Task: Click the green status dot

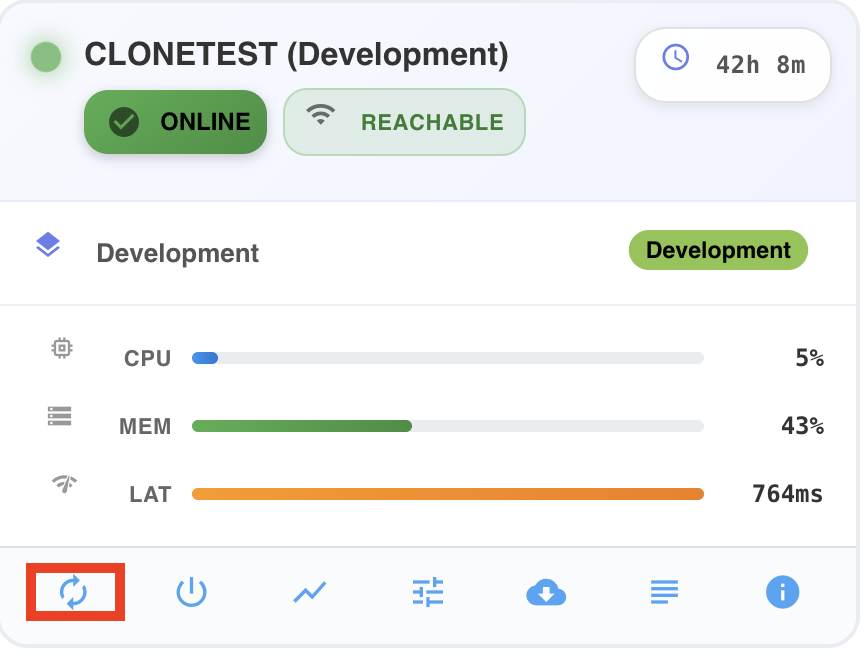Action: click(x=46, y=57)
